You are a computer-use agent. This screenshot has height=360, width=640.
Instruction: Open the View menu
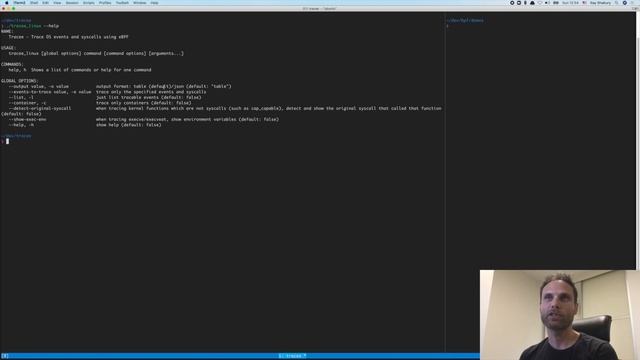(57, 2)
